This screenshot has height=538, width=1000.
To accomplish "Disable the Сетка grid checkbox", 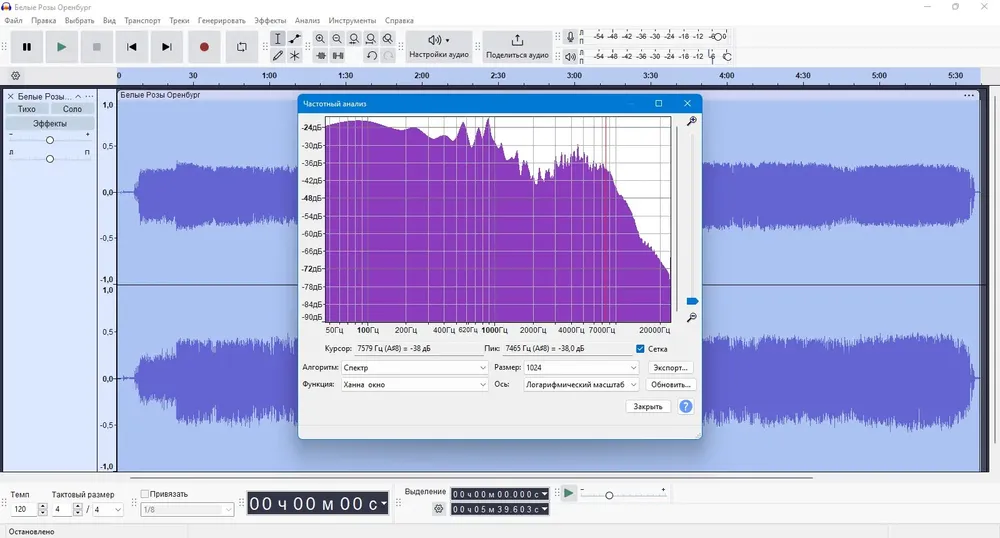I will 640,349.
